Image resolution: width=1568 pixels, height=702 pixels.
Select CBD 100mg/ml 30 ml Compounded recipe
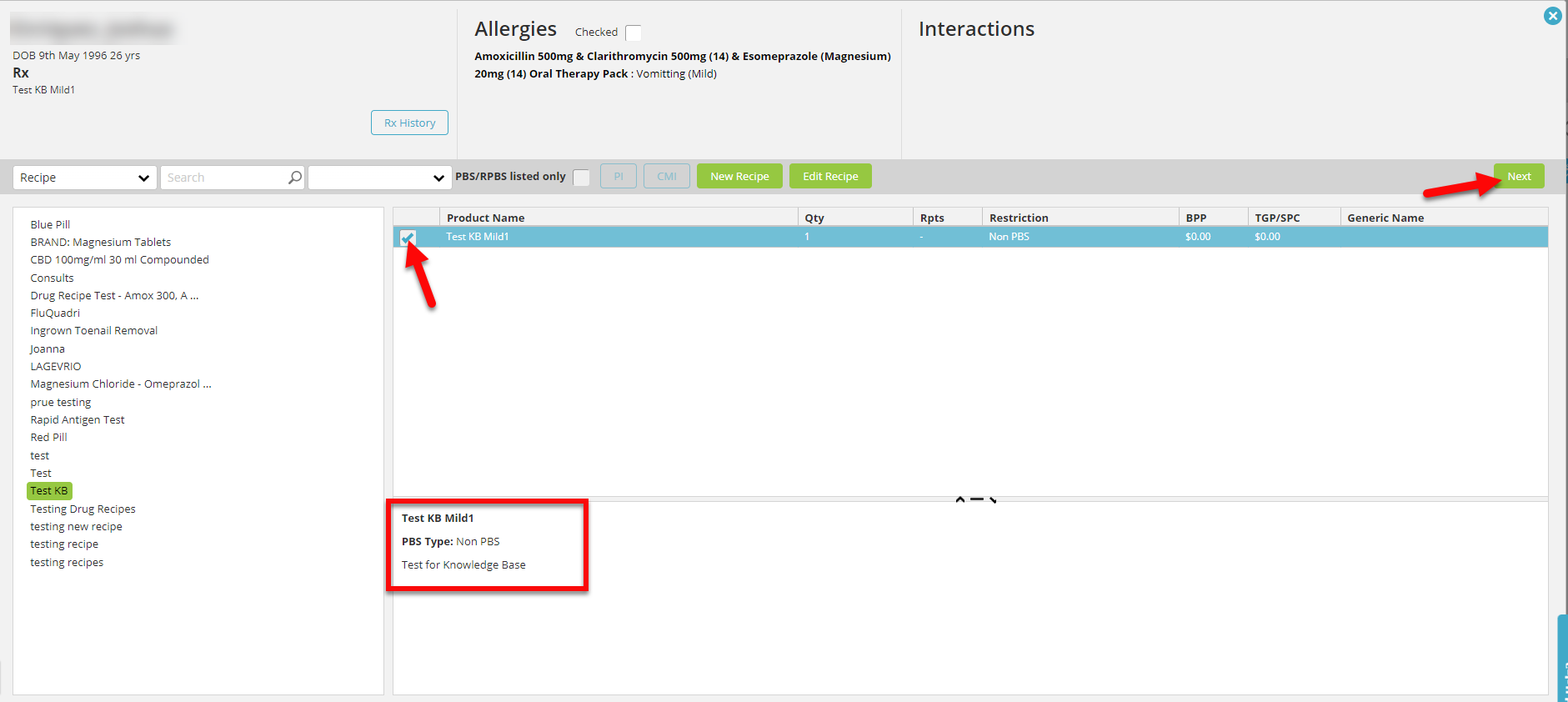click(x=120, y=259)
